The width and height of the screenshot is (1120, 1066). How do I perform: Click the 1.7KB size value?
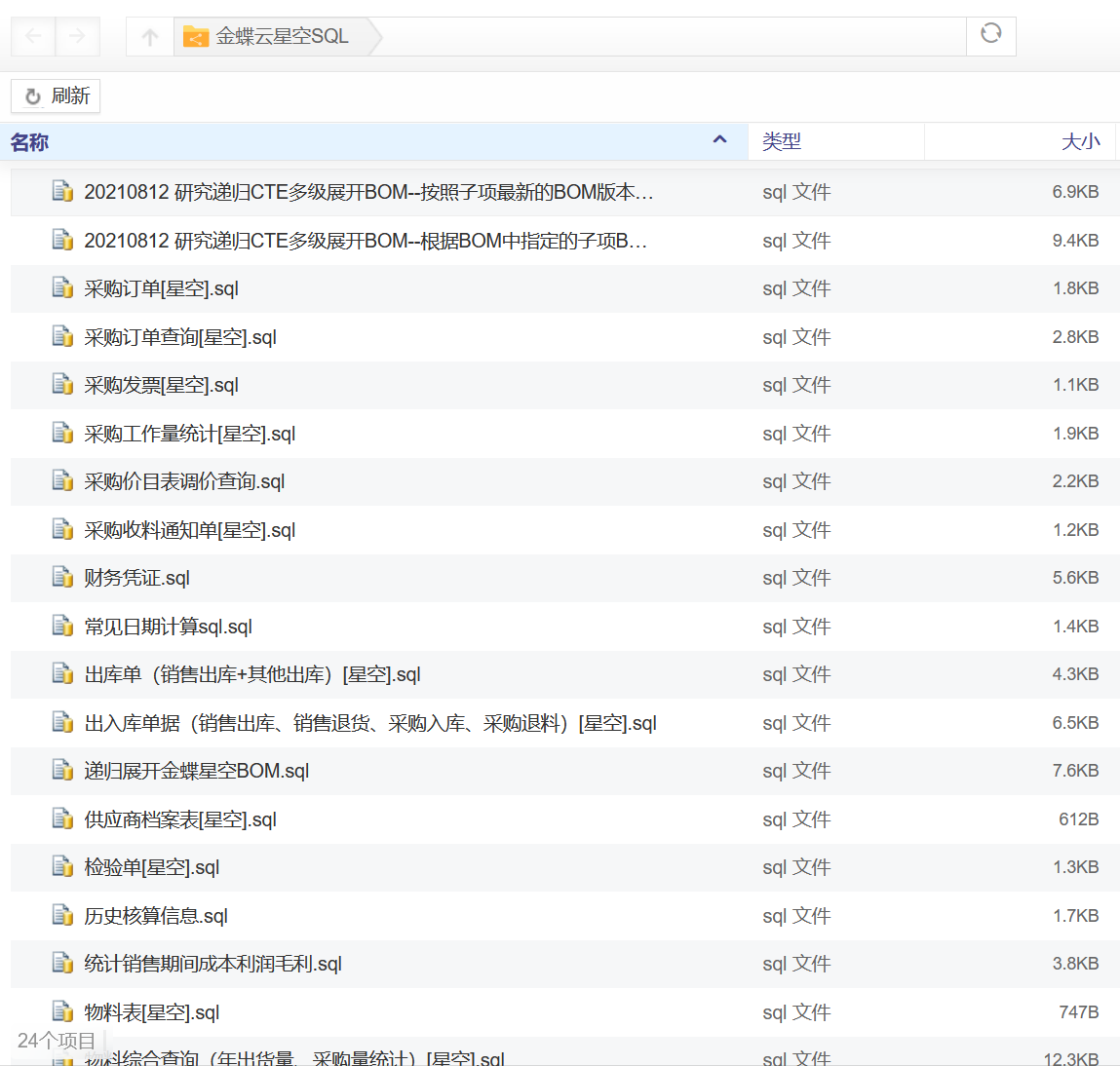point(1075,915)
